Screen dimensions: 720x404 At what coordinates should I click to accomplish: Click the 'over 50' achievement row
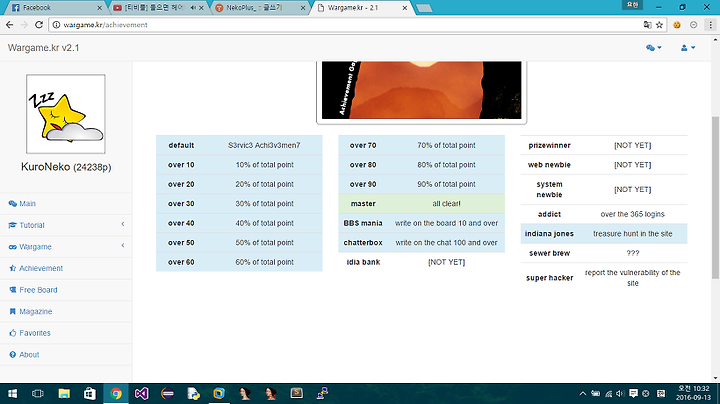[239, 242]
